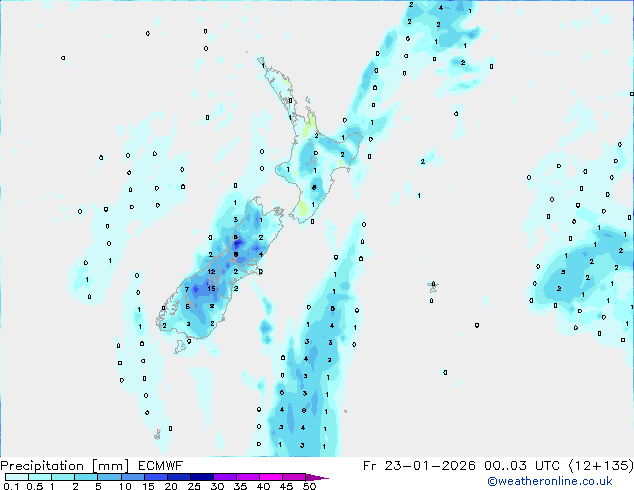Click the 'ECMWF' model label
This screenshot has height=490, width=634.
161,466
